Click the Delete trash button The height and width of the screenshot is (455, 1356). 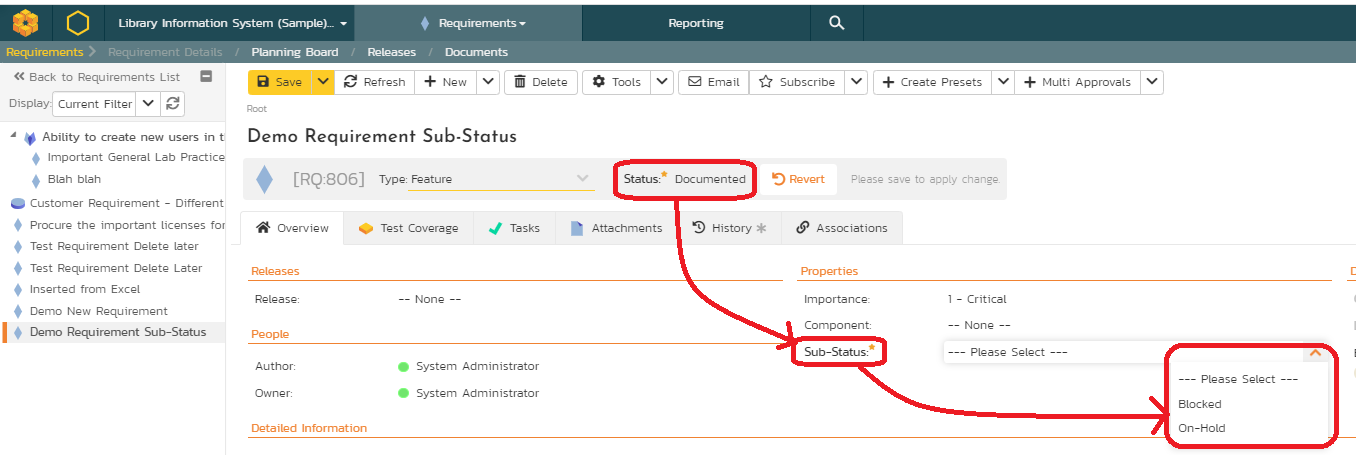(x=540, y=82)
